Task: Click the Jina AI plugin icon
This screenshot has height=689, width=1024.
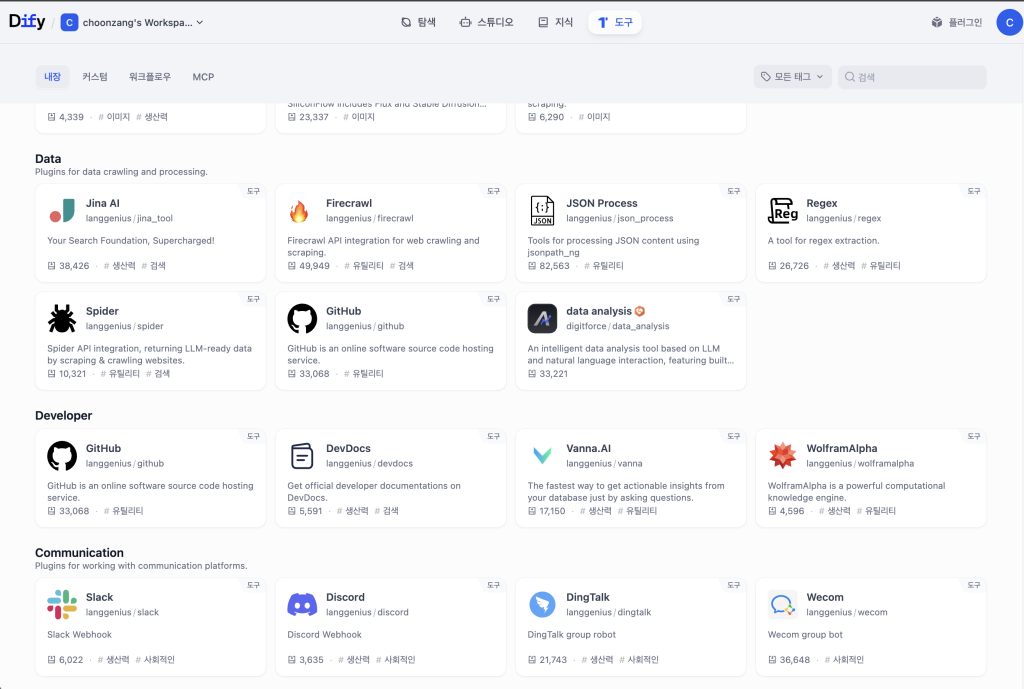Action: (x=62, y=210)
